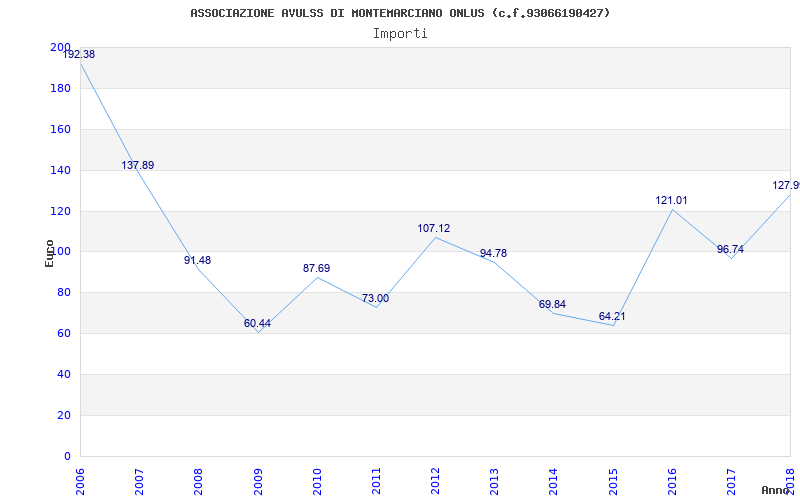The width and height of the screenshot is (800, 500).
Task: Click the 2016 x-axis year label
Action: pos(672,481)
